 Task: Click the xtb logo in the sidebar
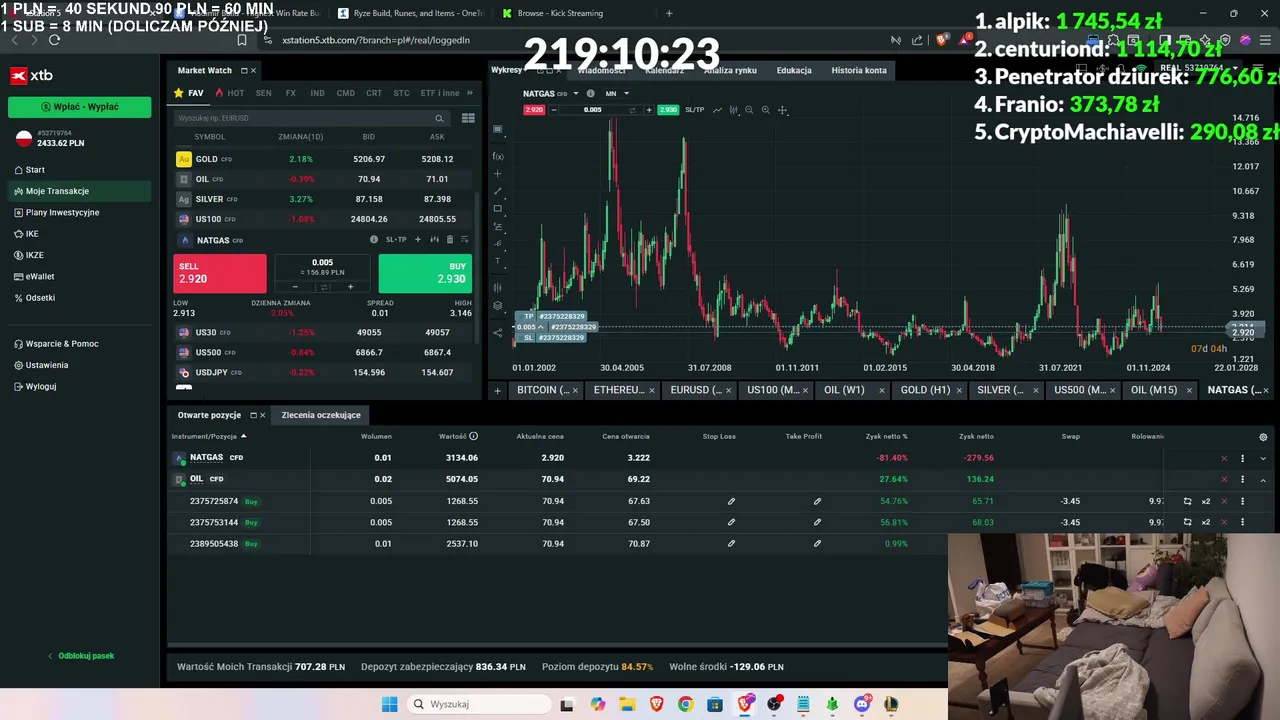click(31, 75)
